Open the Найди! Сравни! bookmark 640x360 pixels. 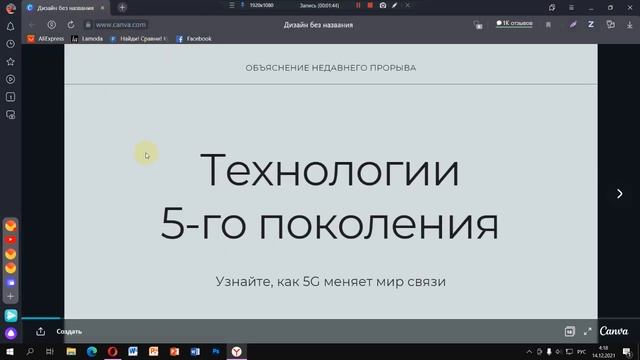pos(139,39)
